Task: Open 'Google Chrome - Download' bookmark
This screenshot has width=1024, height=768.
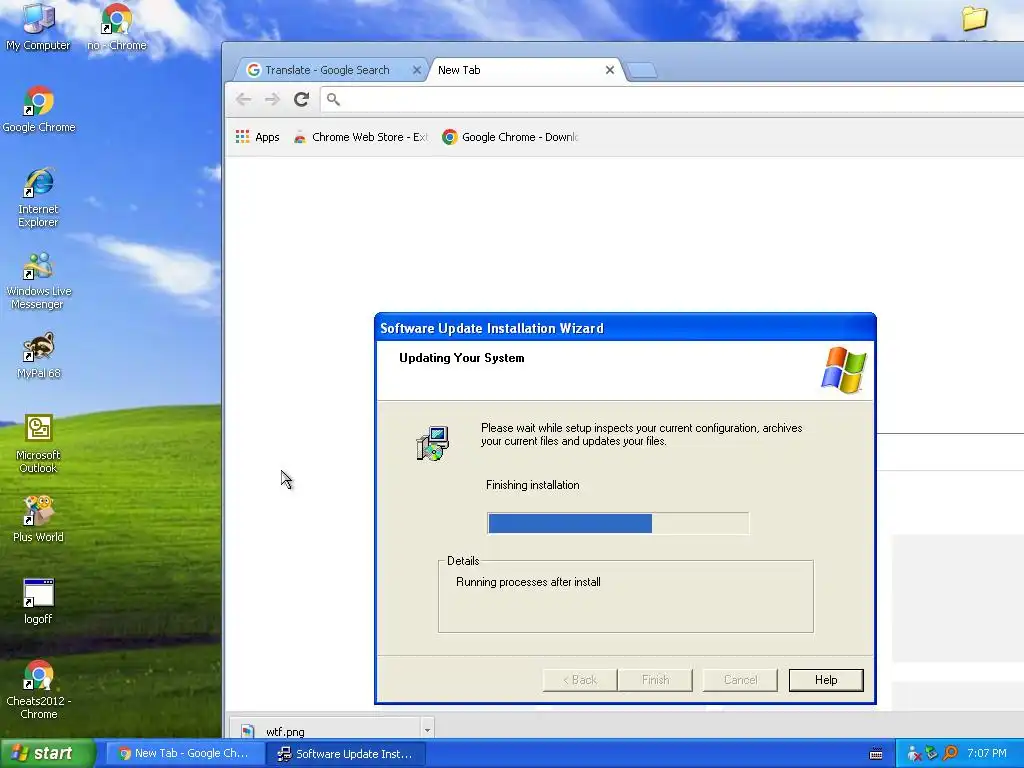Action: pyautogui.click(x=510, y=136)
